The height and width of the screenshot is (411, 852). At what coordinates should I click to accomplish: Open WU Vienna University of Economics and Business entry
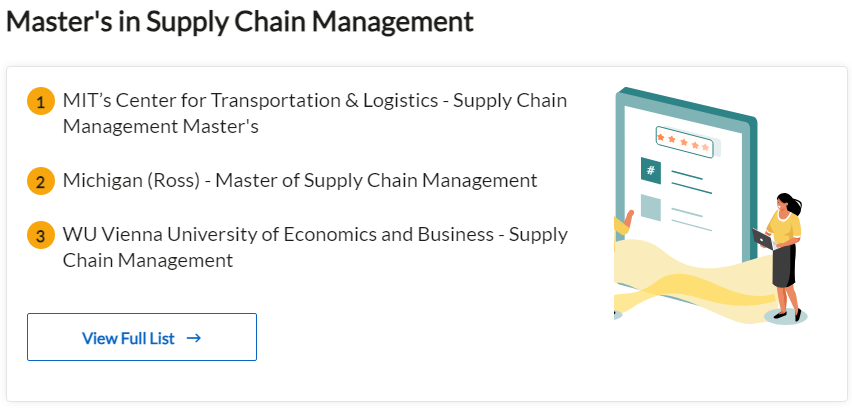pos(315,247)
